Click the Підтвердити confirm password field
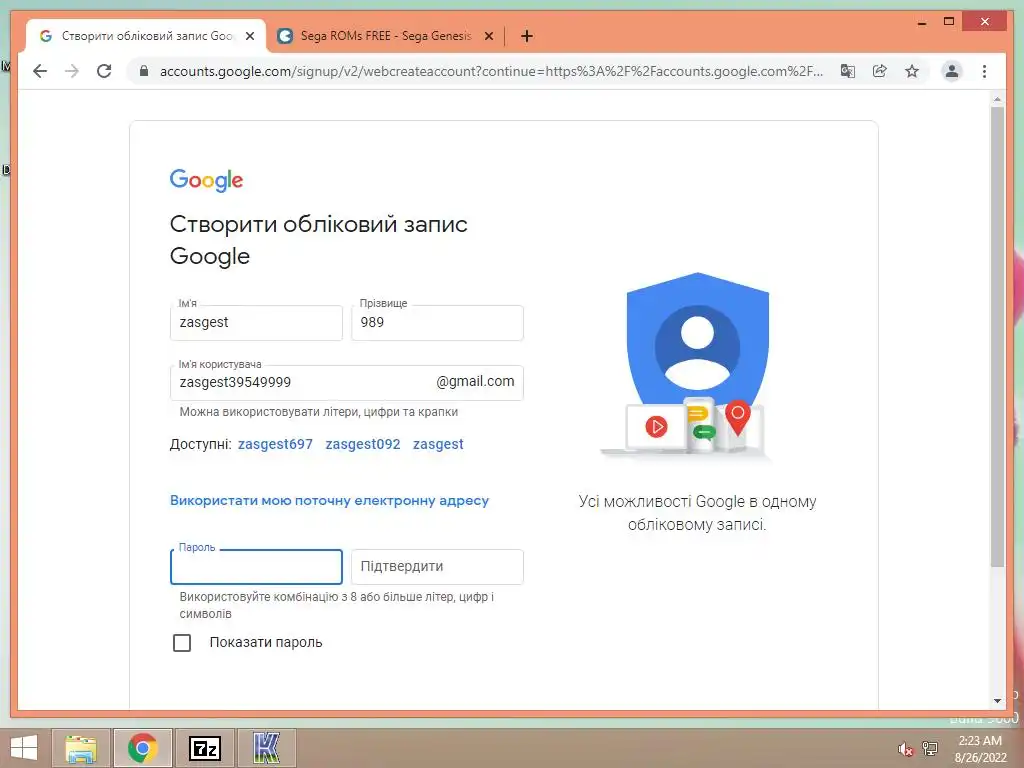This screenshot has width=1024, height=768. pyautogui.click(x=437, y=567)
